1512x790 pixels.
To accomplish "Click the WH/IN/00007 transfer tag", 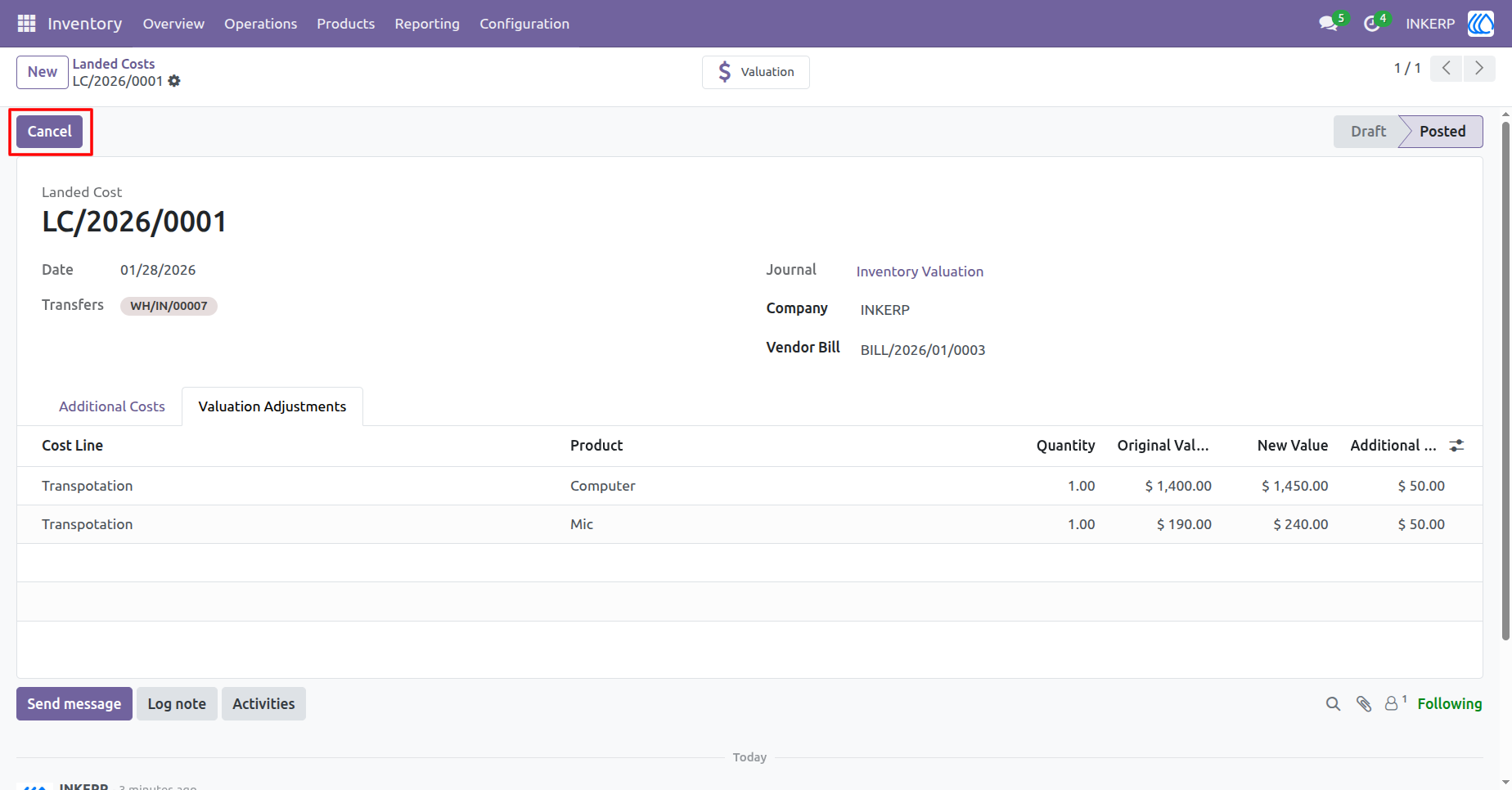I will (169, 306).
